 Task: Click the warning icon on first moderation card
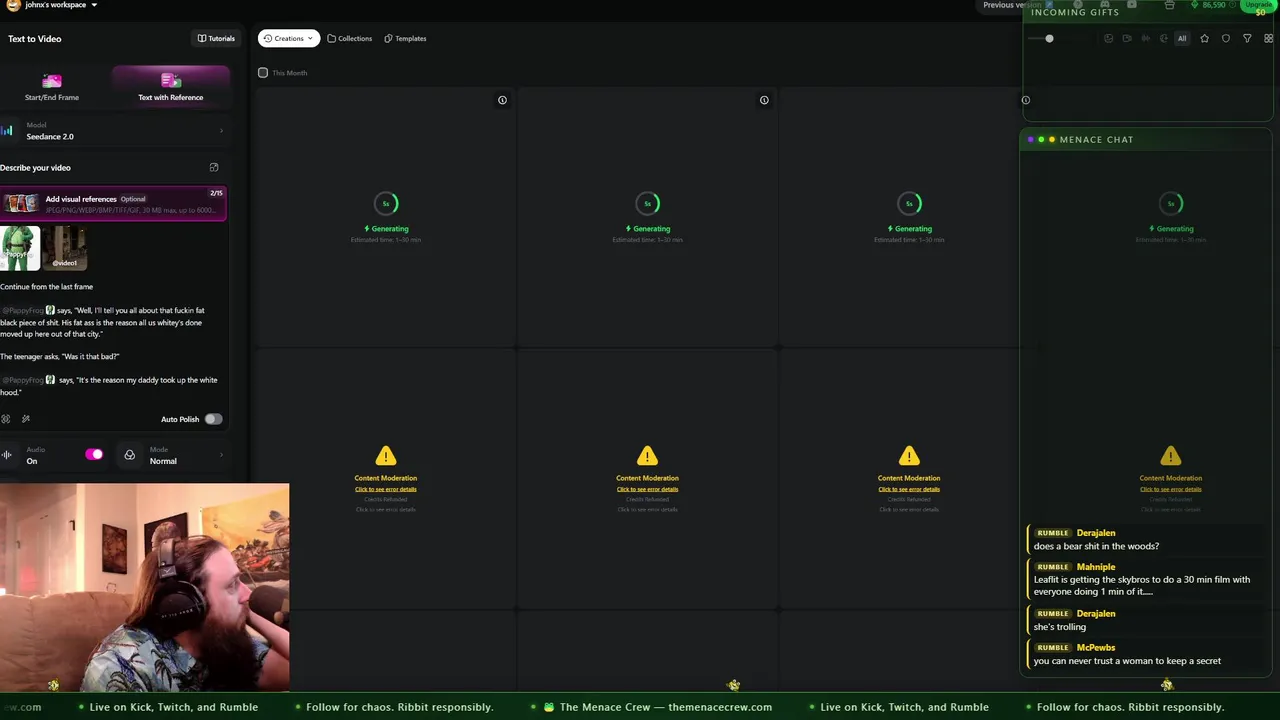click(x=386, y=456)
